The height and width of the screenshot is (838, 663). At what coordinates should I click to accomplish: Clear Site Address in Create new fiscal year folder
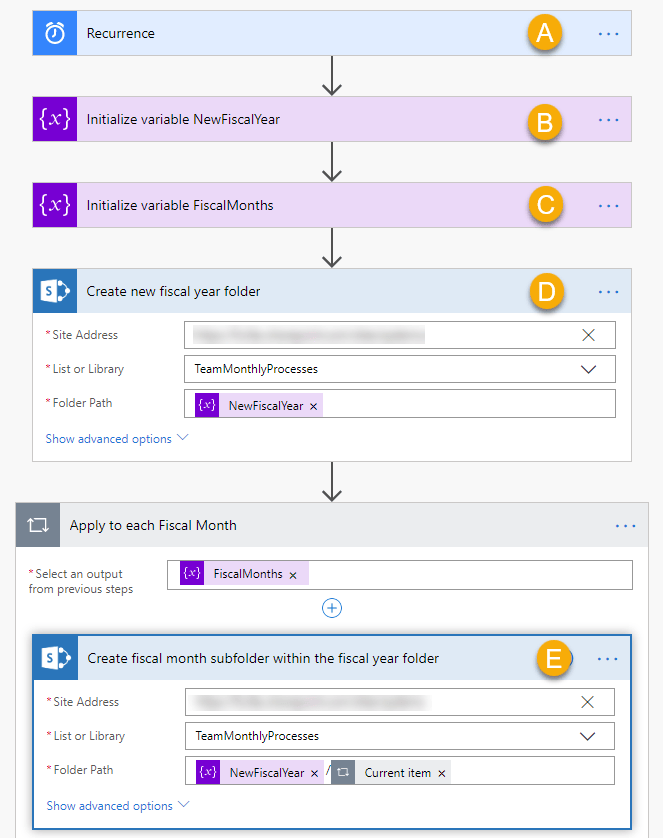588,335
